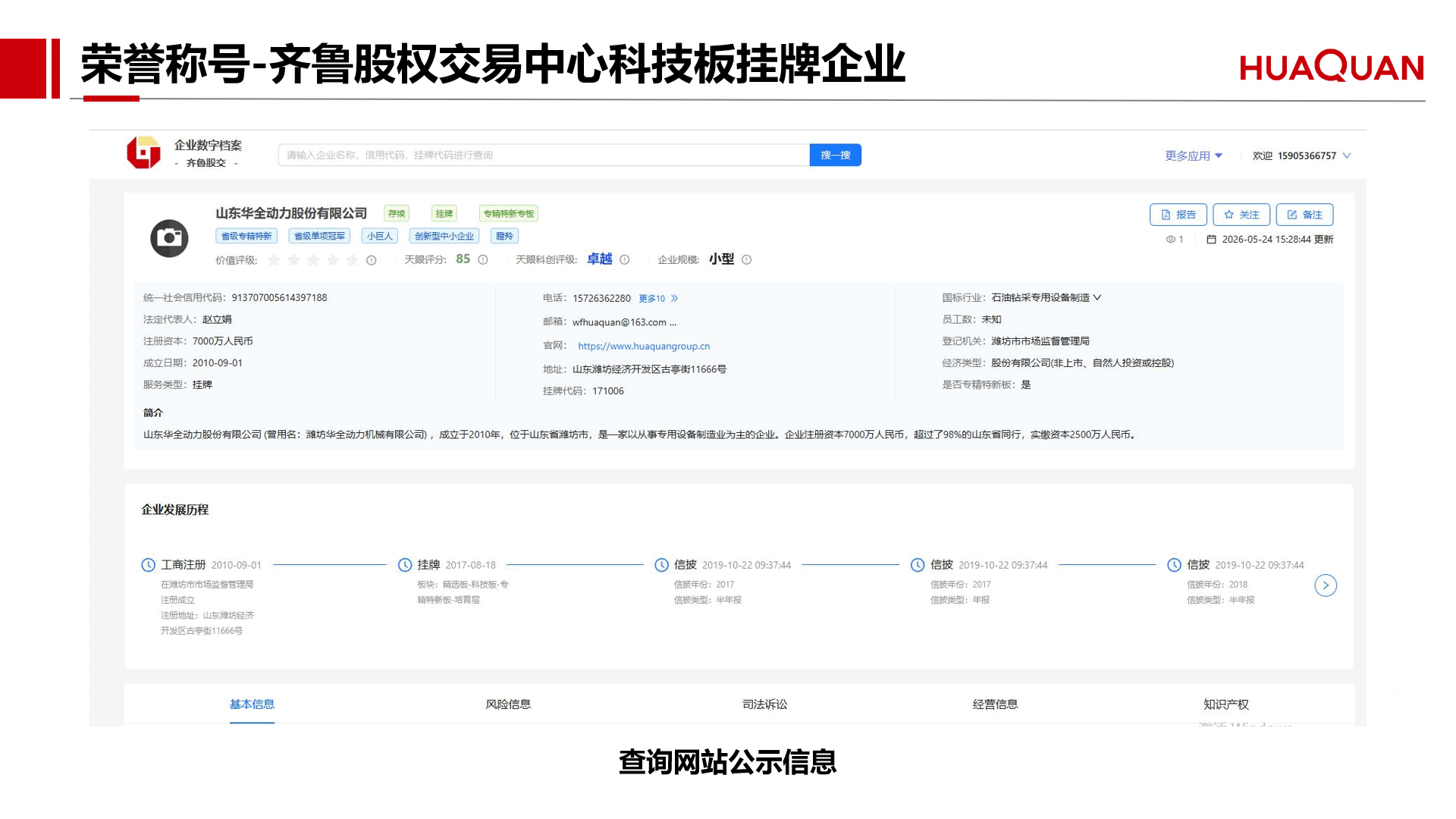The height and width of the screenshot is (819, 1456).
Task: Click the view count eye icon
Action: [x=1170, y=239]
